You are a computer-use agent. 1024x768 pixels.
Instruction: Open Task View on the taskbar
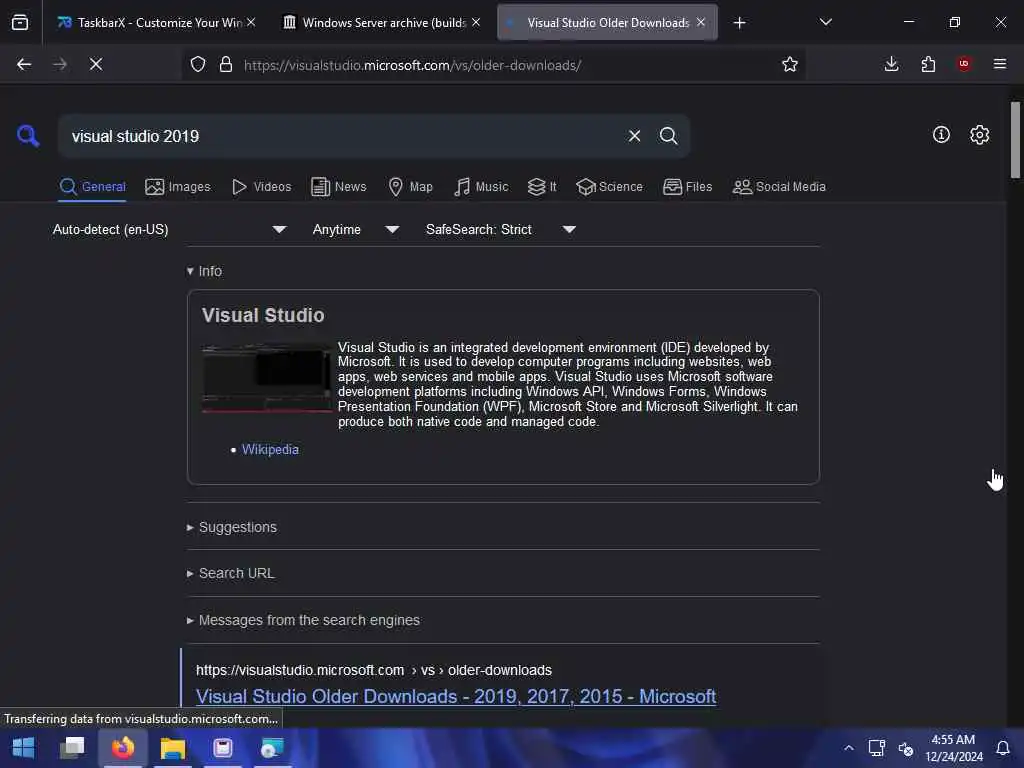(72, 748)
